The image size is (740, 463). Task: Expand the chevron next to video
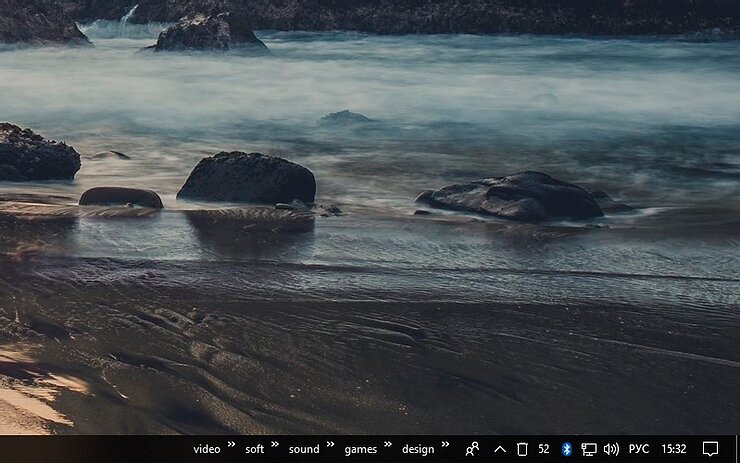click(x=231, y=444)
